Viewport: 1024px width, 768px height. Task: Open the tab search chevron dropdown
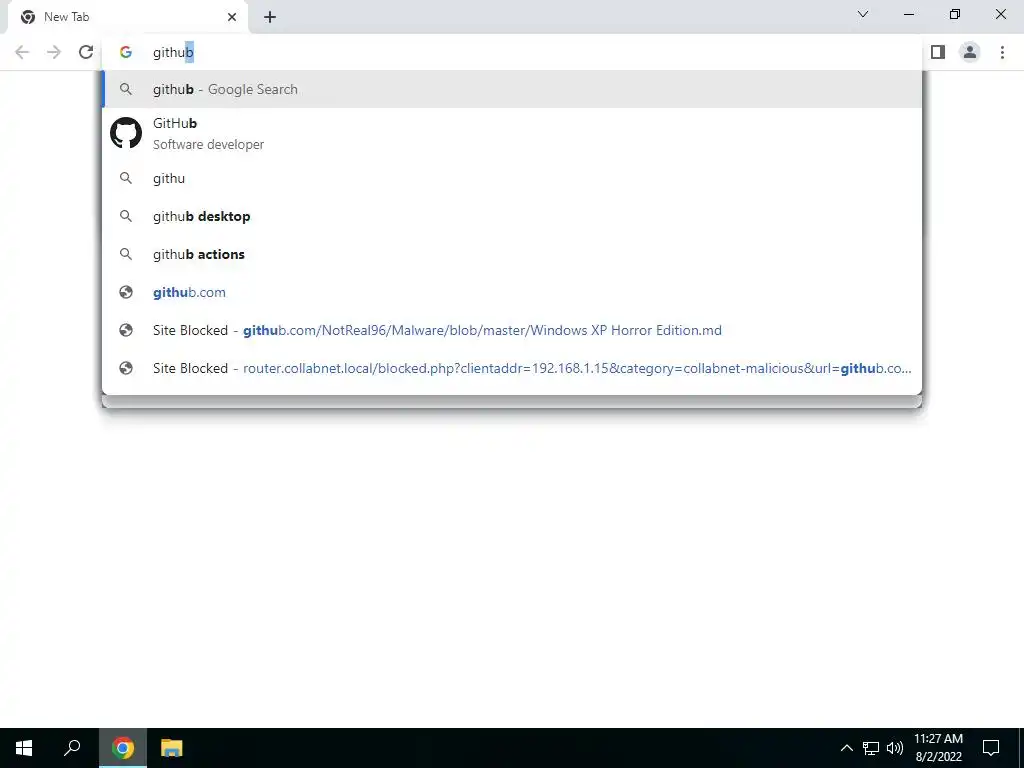[x=863, y=14]
